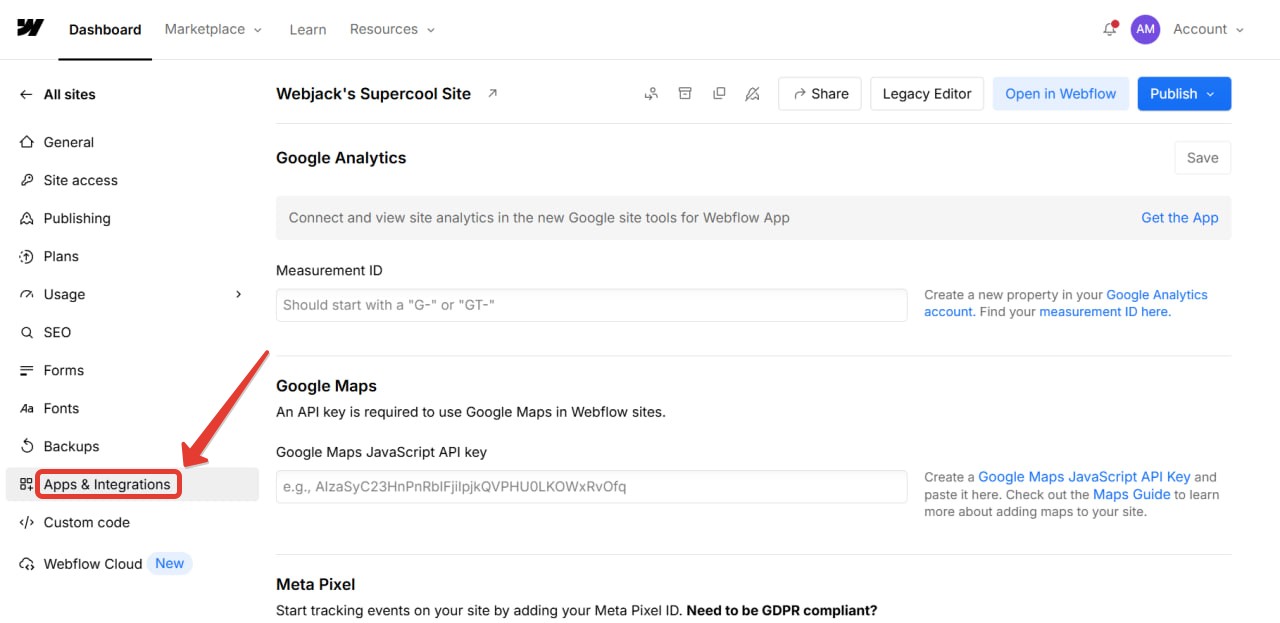
Task: Expand the Usage submenu chevron
Action: (x=238, y=294)
